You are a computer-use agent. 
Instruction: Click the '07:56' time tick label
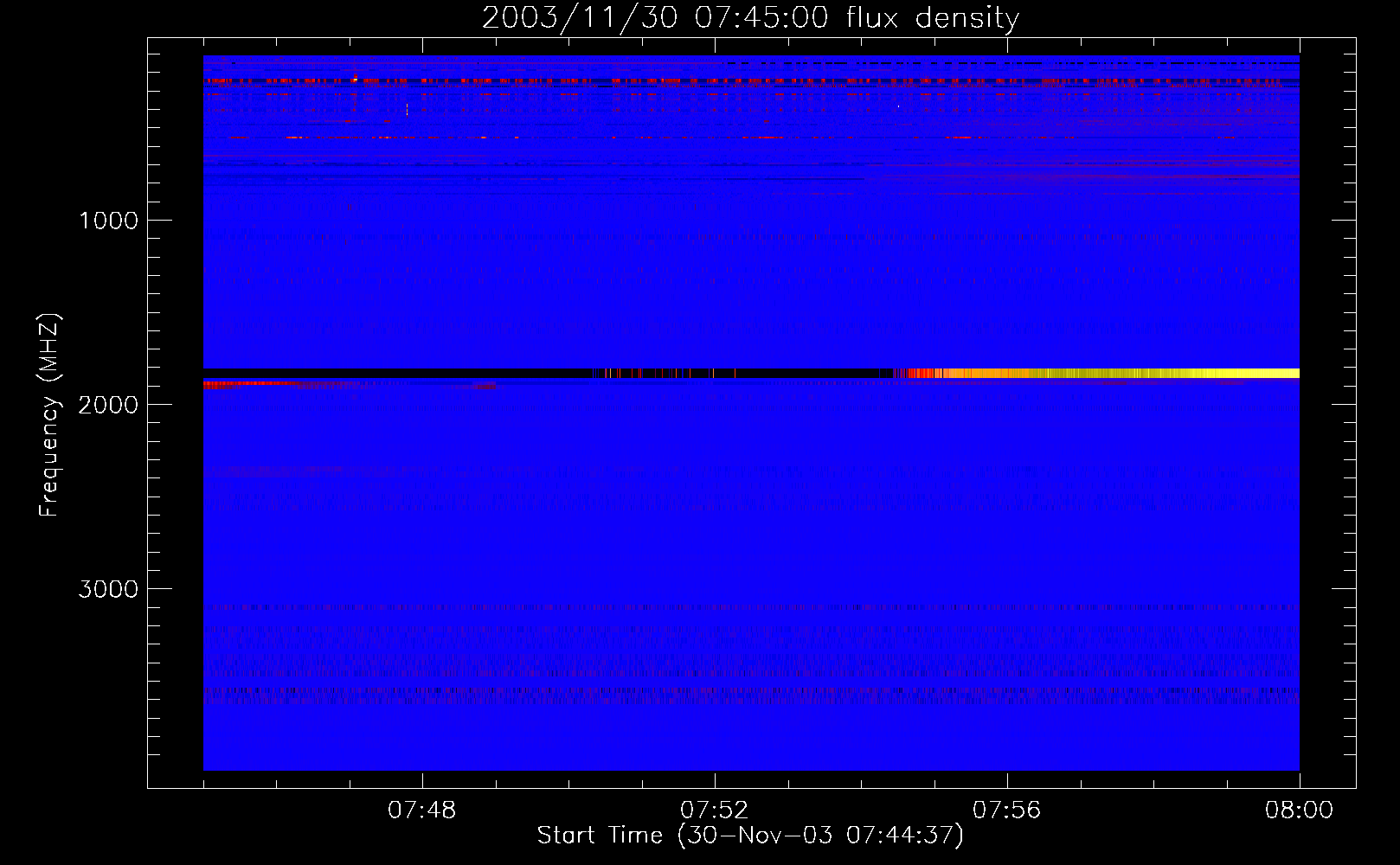point(1007,811)
